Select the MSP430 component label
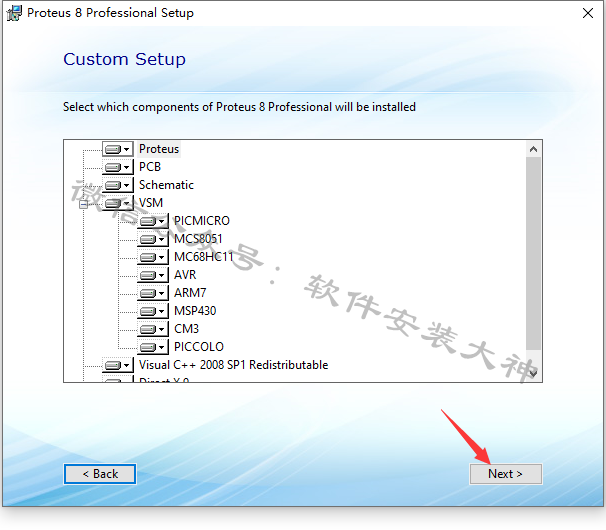 click(x=195, y=311)
